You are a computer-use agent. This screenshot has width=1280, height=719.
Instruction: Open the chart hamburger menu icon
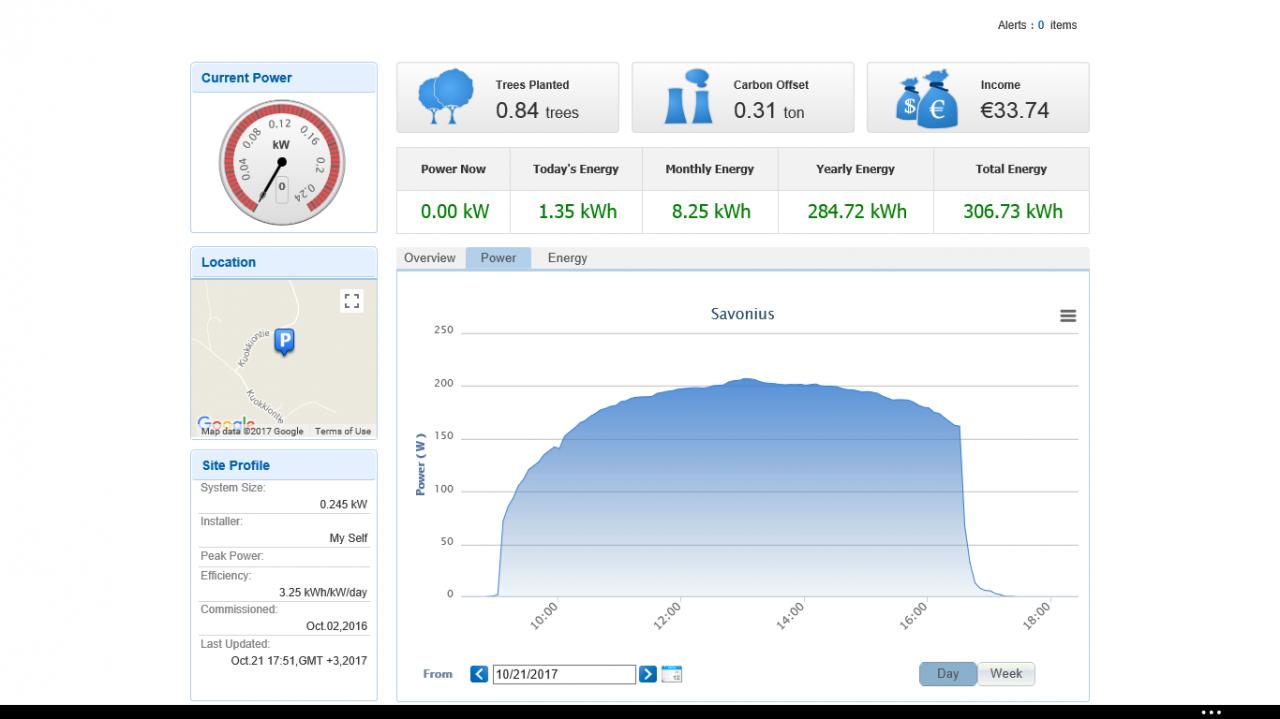(x=1068, y=316)
